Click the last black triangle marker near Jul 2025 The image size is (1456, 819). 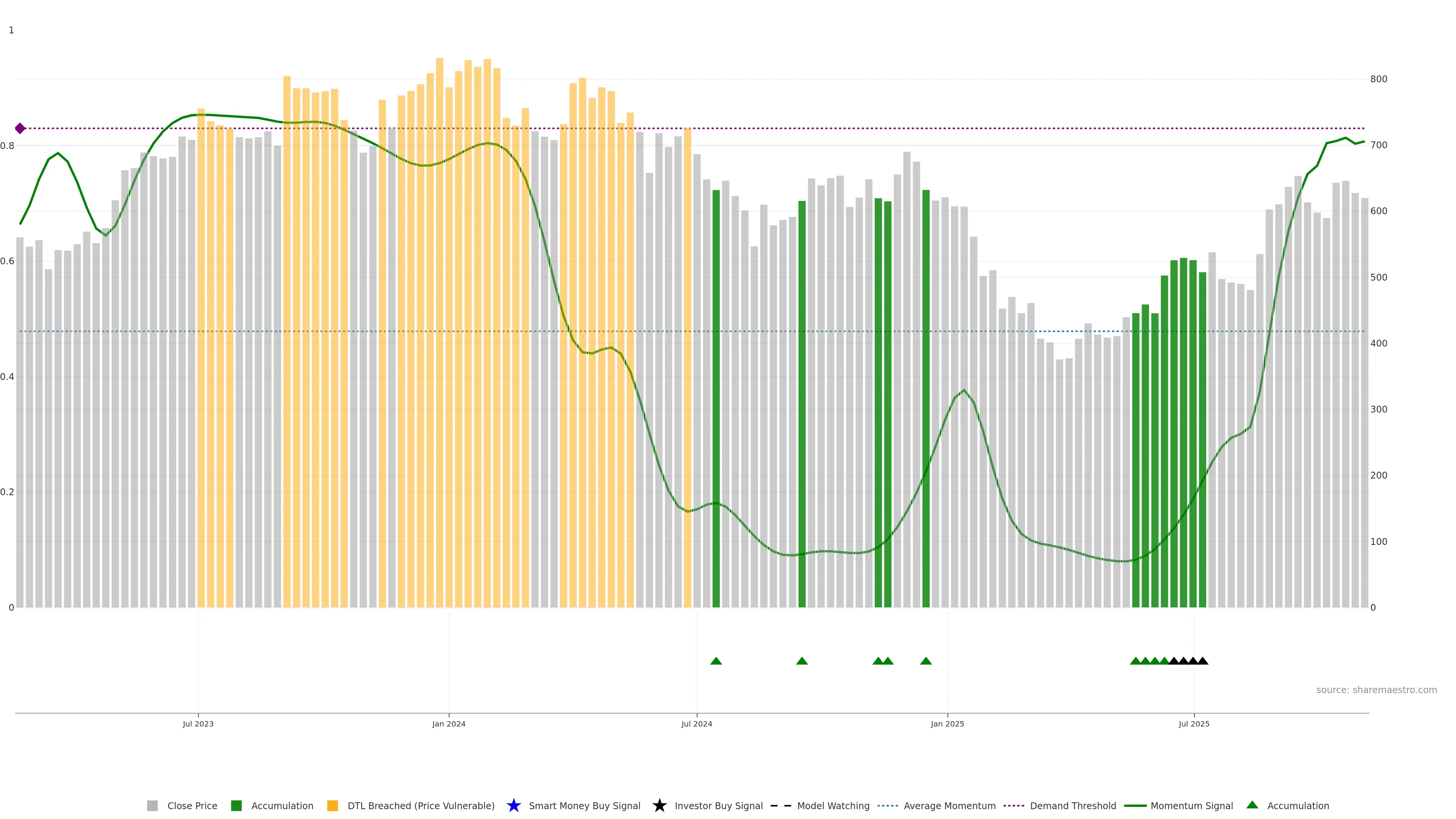pyautogui.click(x=1202, y=661)
